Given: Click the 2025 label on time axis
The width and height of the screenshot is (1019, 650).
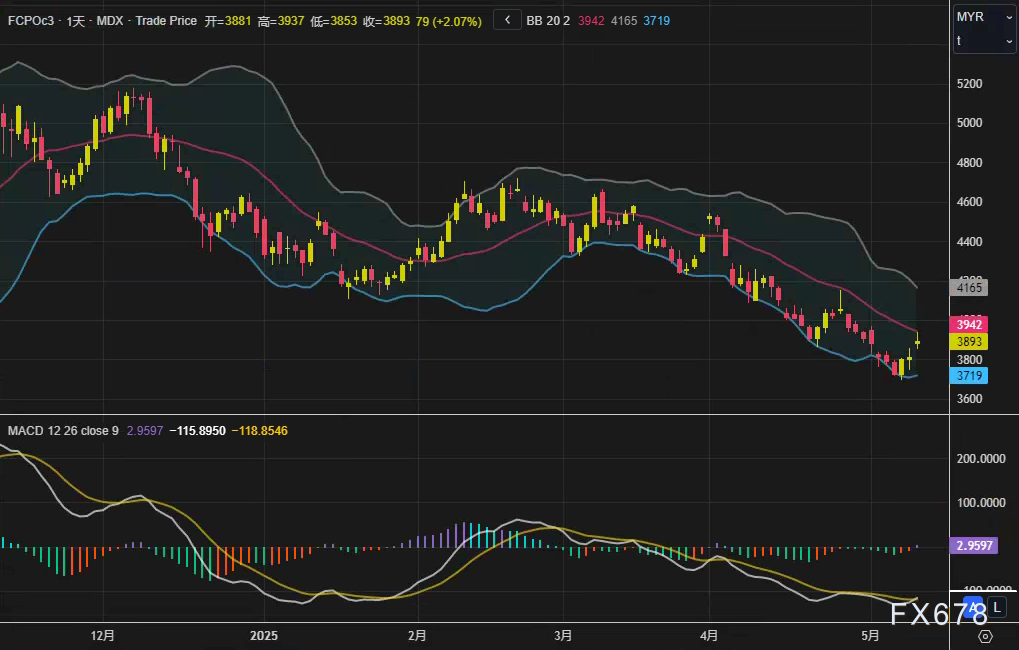Looking at the screenshot, I should click(x=264, y=636).
